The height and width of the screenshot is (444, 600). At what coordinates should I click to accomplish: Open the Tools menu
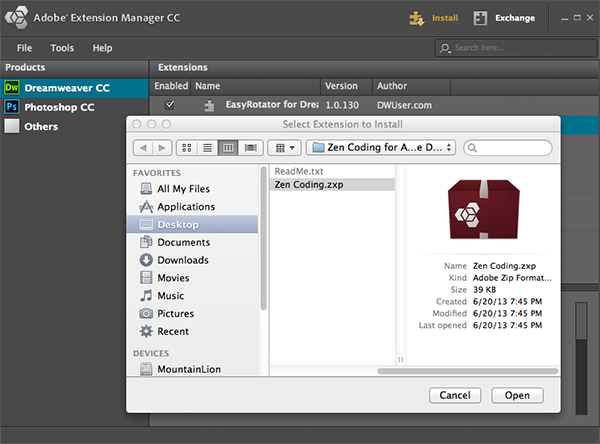62,48
